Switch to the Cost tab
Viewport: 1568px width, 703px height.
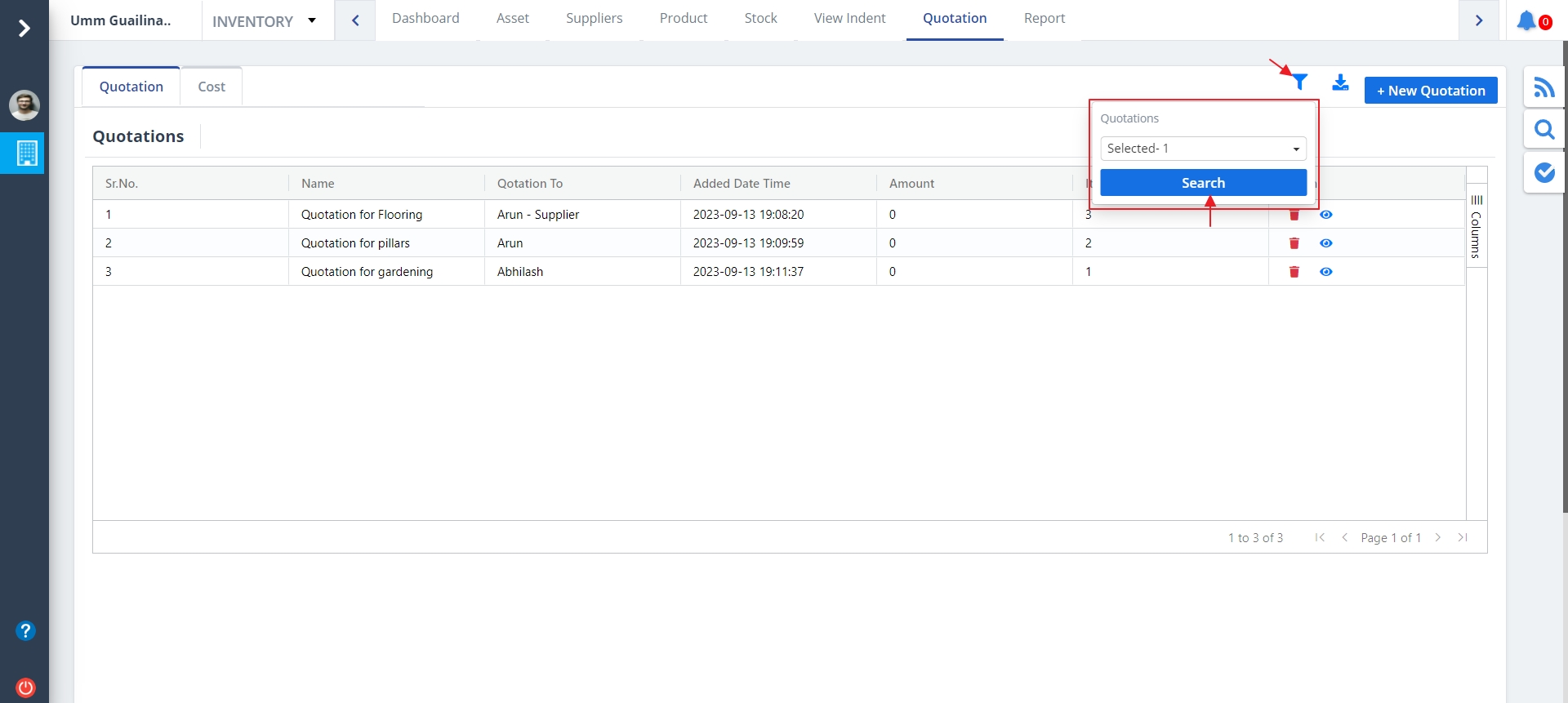click(212, 87)
